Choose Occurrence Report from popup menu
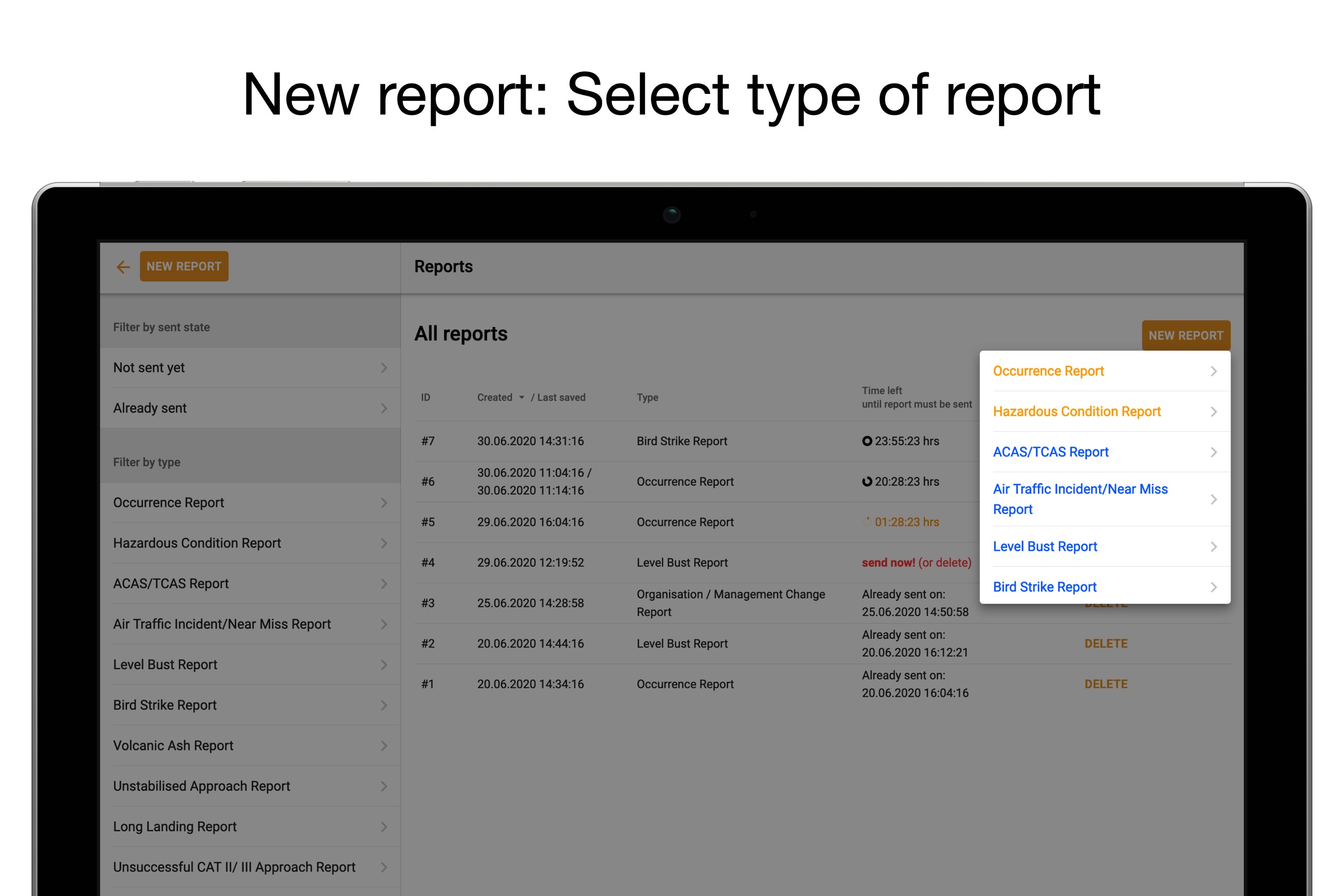Viewport: 1344px width, 896px height. (1048, 371)
